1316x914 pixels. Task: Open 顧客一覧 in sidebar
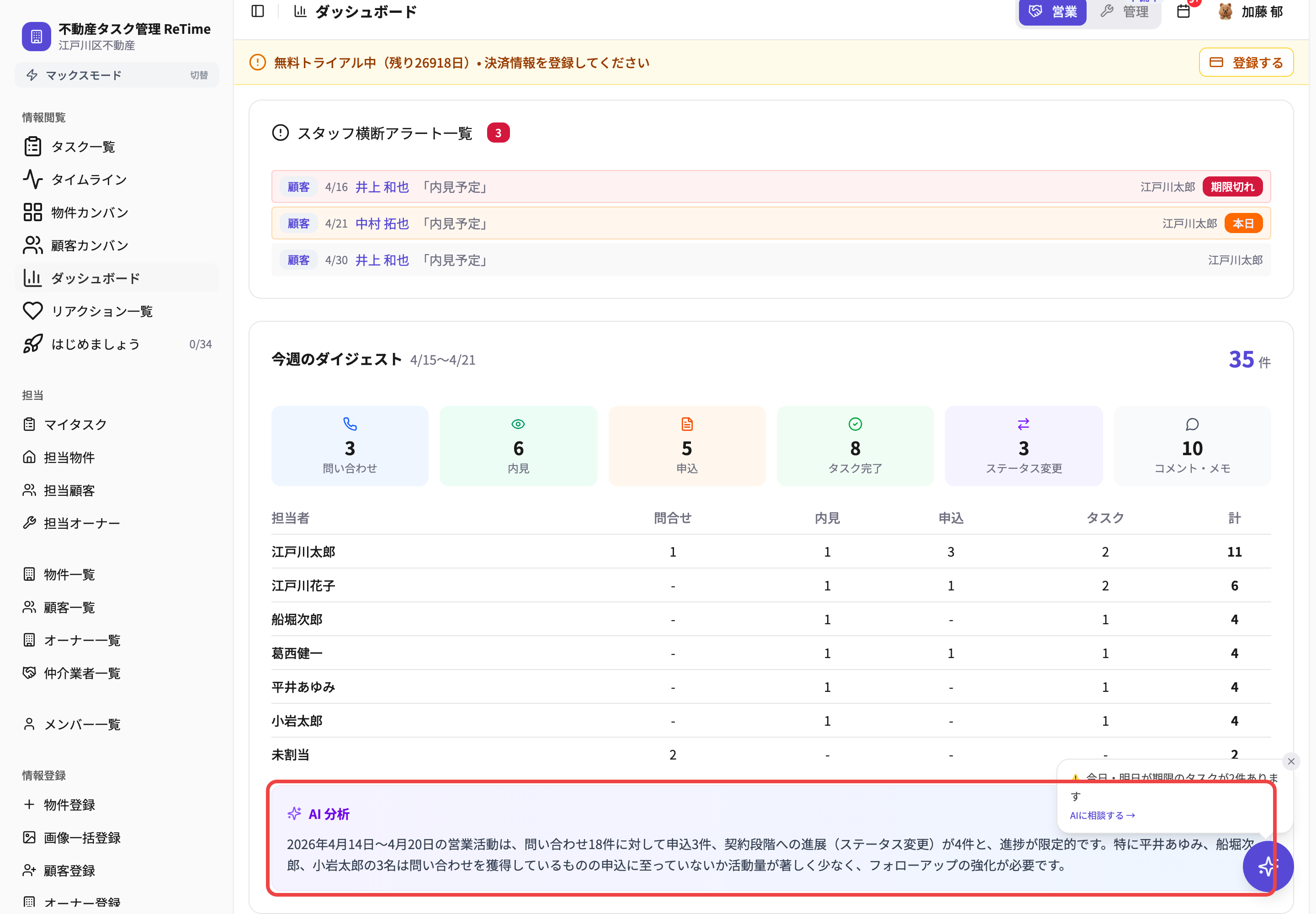click(117, 607)
